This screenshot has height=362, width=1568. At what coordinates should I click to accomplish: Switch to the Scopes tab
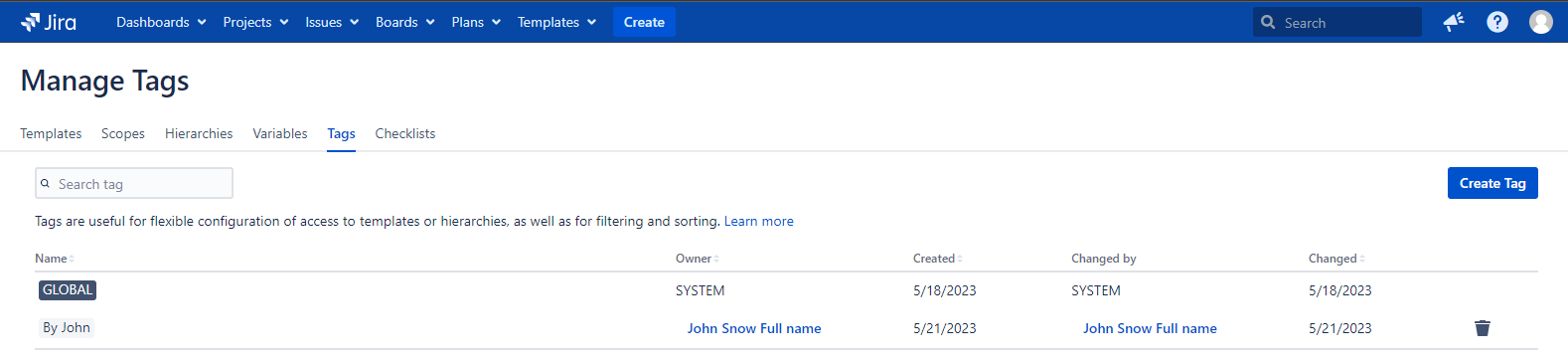(x=123, y=133)
